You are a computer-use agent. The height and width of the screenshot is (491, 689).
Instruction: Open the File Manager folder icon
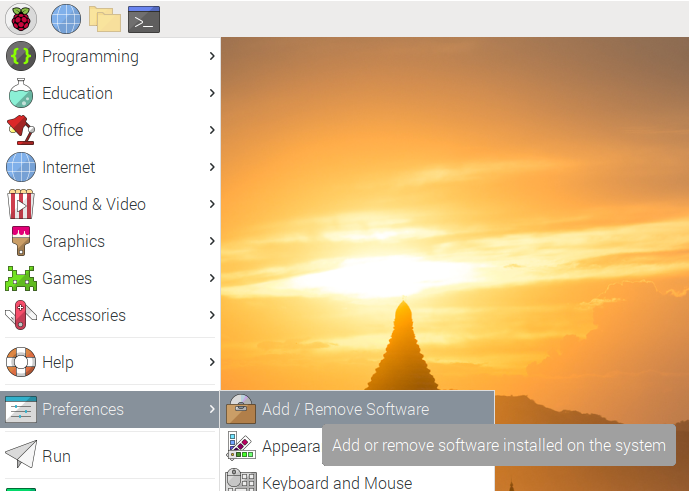coord(104,18)
